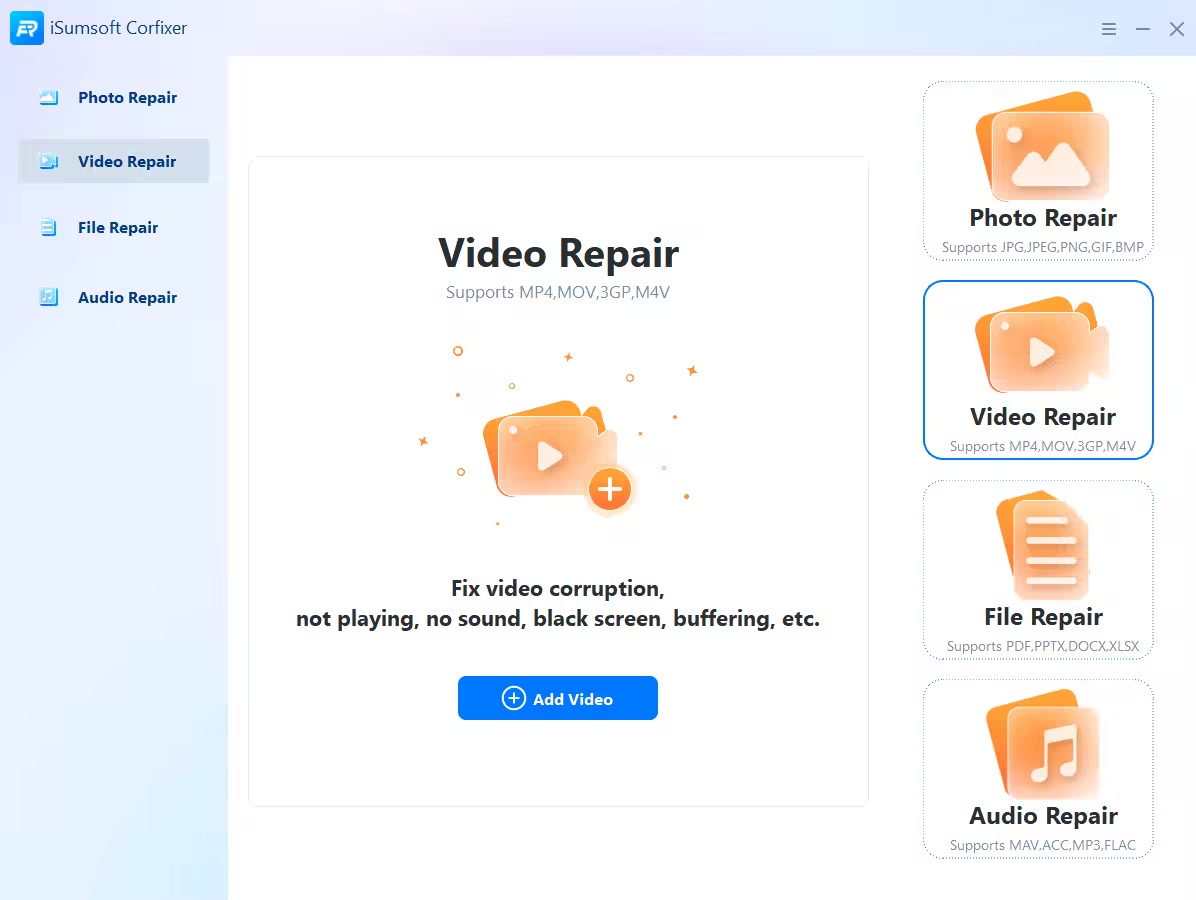Click the central video folder illustration
The width and height of the screenshot is (1196, 900).
pyautogui.click(x=546, y=453)
